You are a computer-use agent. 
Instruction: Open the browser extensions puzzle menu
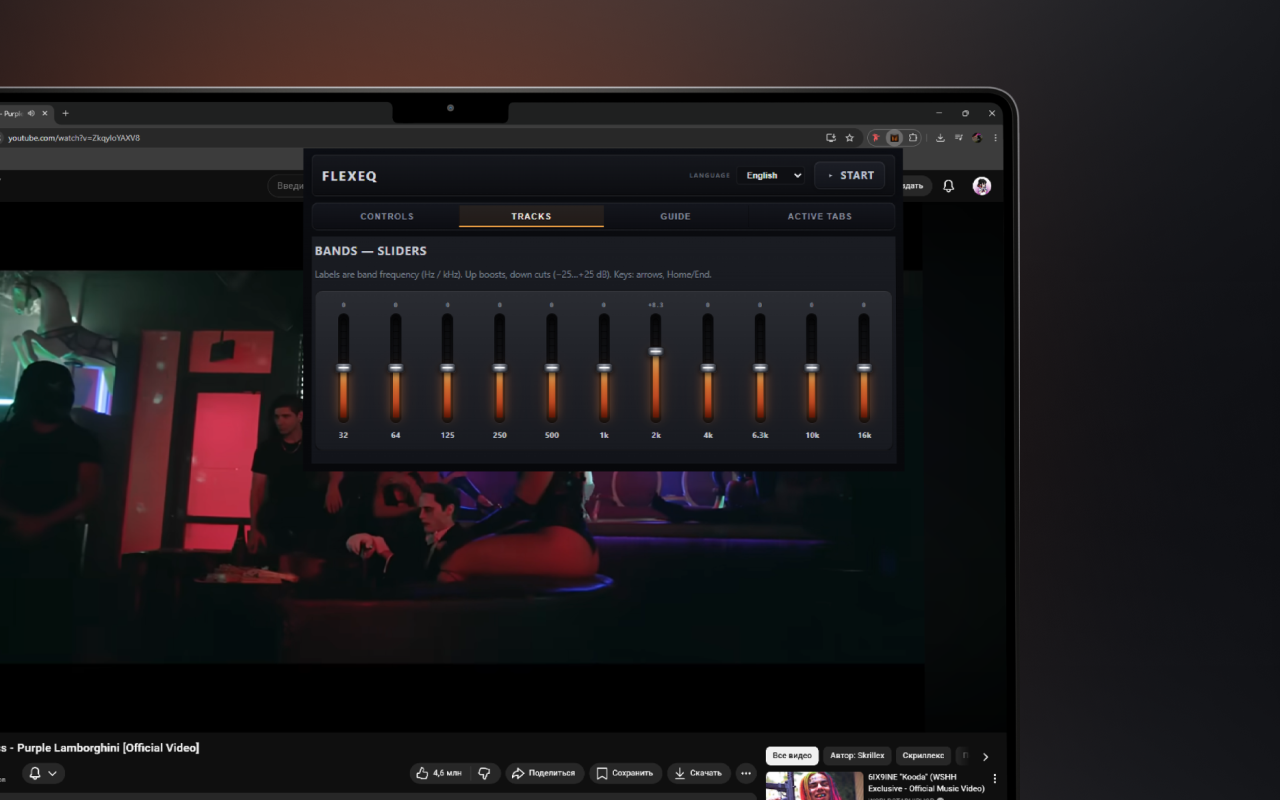coord(913,138)
